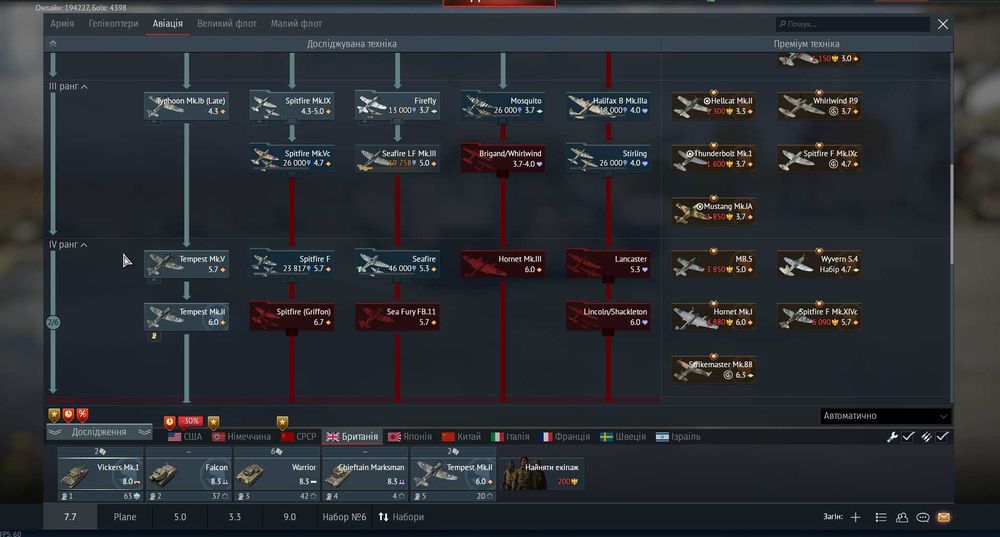This screenshot has width=1000, height=537.
Task: Open the chat bubble icon
Action: (x=923, y=517)
